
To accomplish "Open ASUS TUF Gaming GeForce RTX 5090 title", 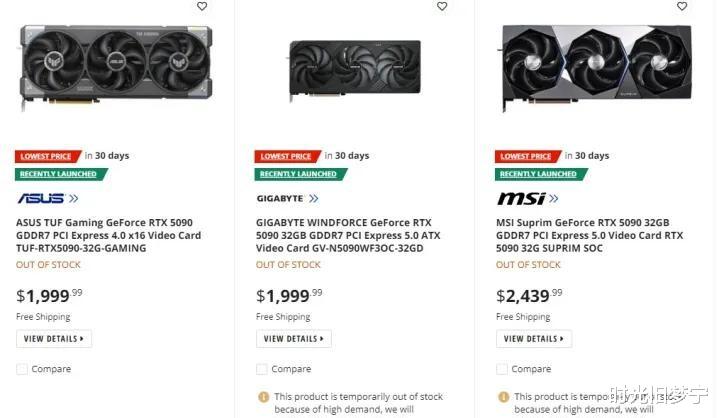I will 108,235.
